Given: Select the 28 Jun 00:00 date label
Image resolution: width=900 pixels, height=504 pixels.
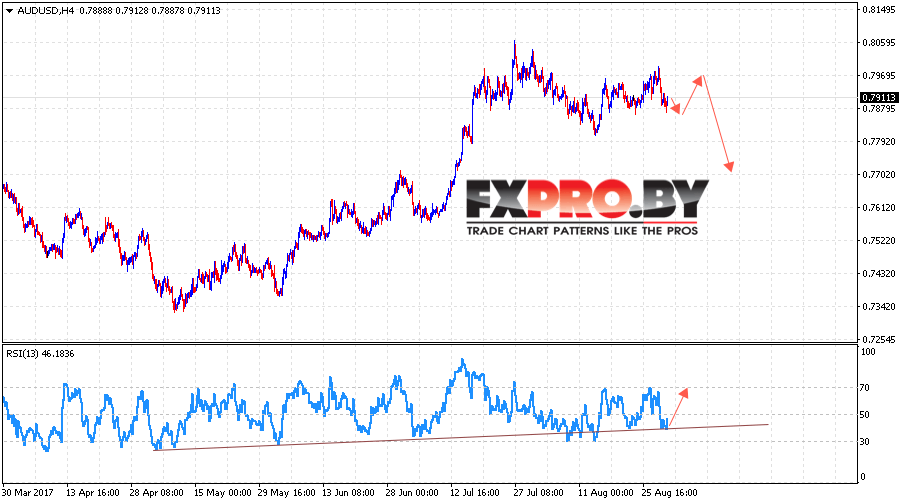Looking at the screenshot, I should point(412,493).
